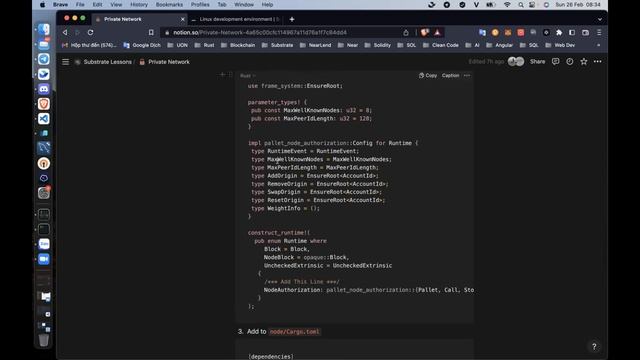Image resolution: width=640 pixels, height=360 pixels.
Task: Open Visual Studio Code from dock
Action: 44,118
